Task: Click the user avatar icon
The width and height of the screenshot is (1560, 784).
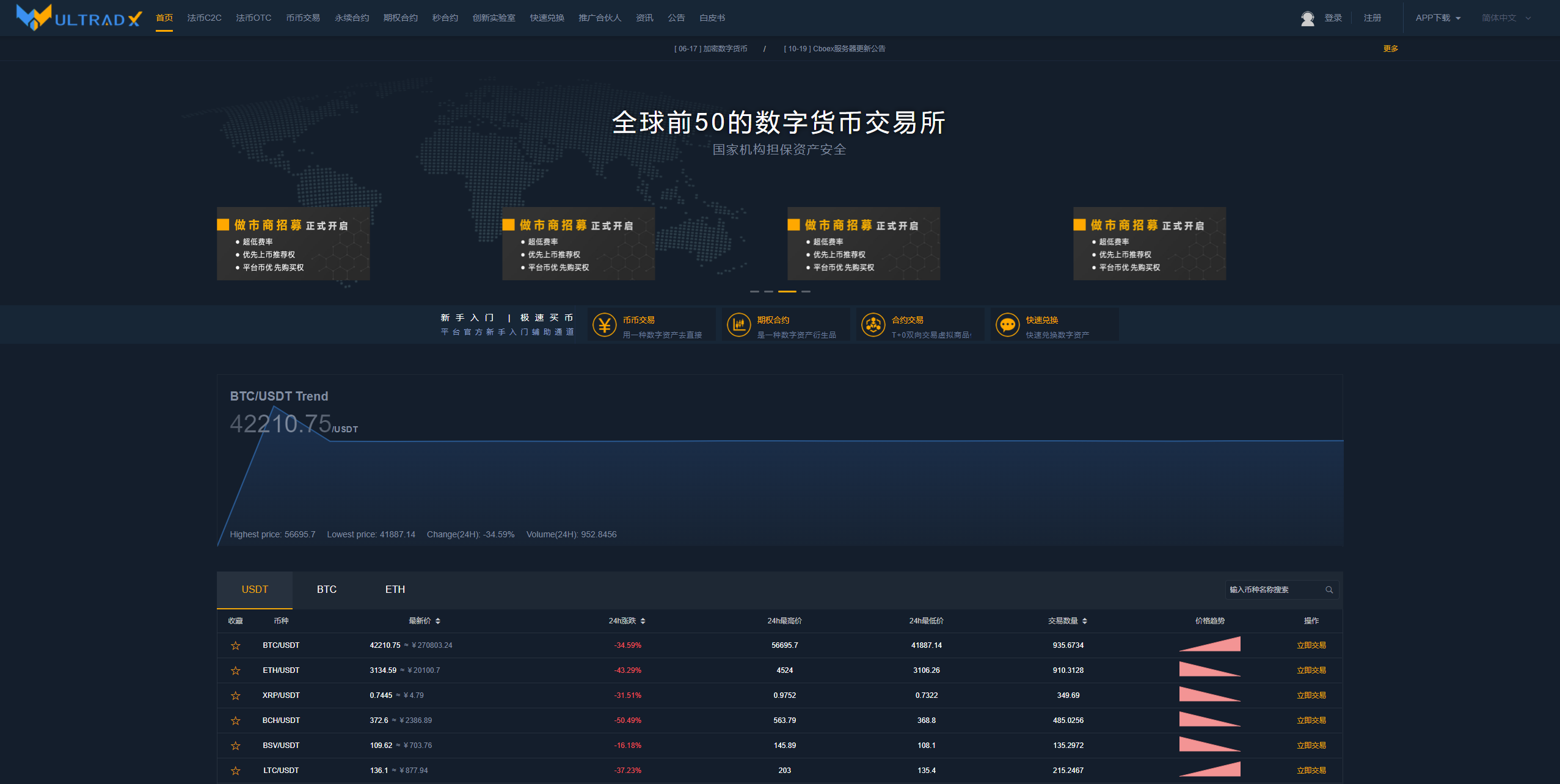Action: [x=1307, y=18]
